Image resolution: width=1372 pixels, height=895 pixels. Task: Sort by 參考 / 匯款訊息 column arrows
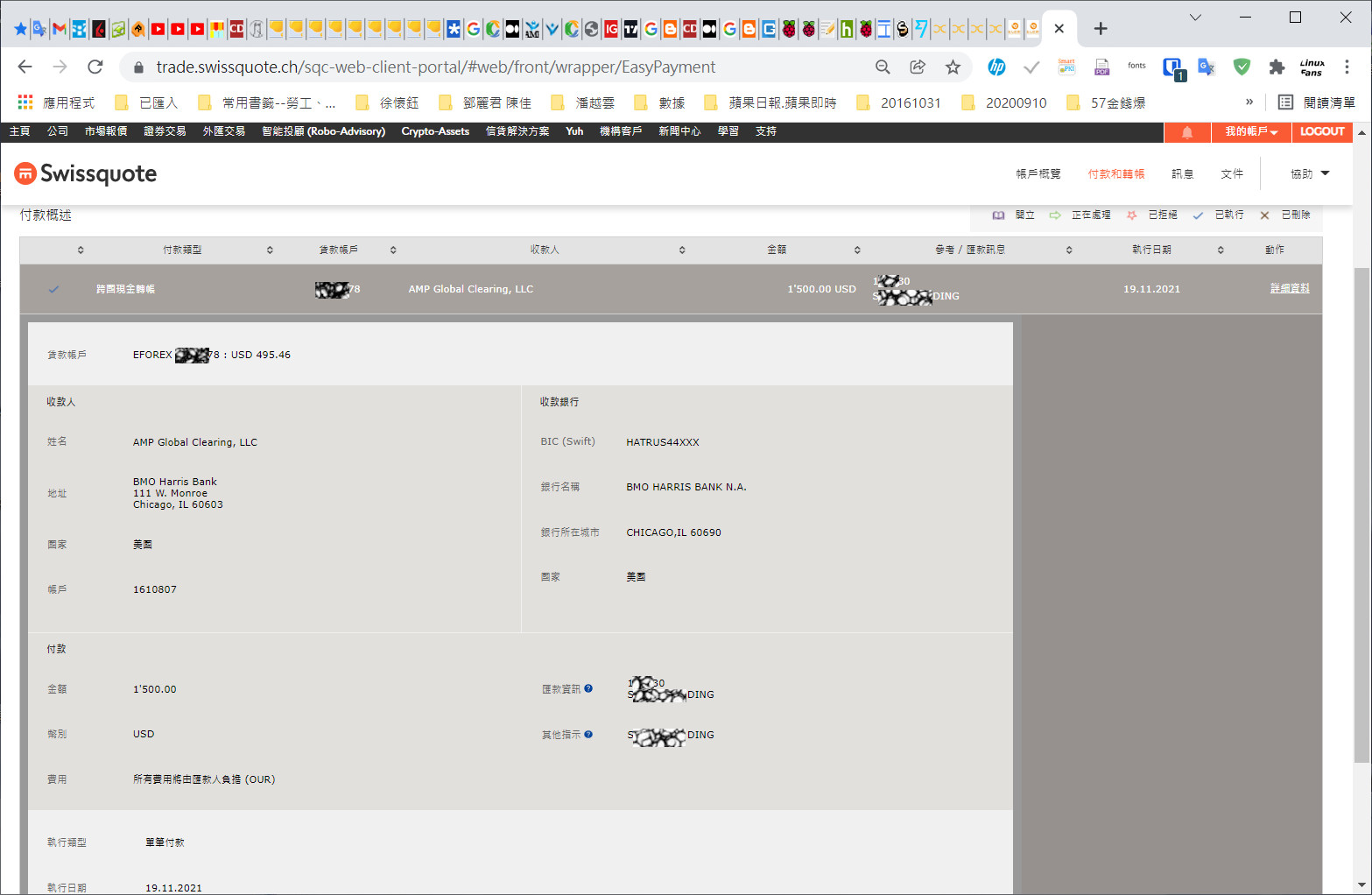(1069, 250)
